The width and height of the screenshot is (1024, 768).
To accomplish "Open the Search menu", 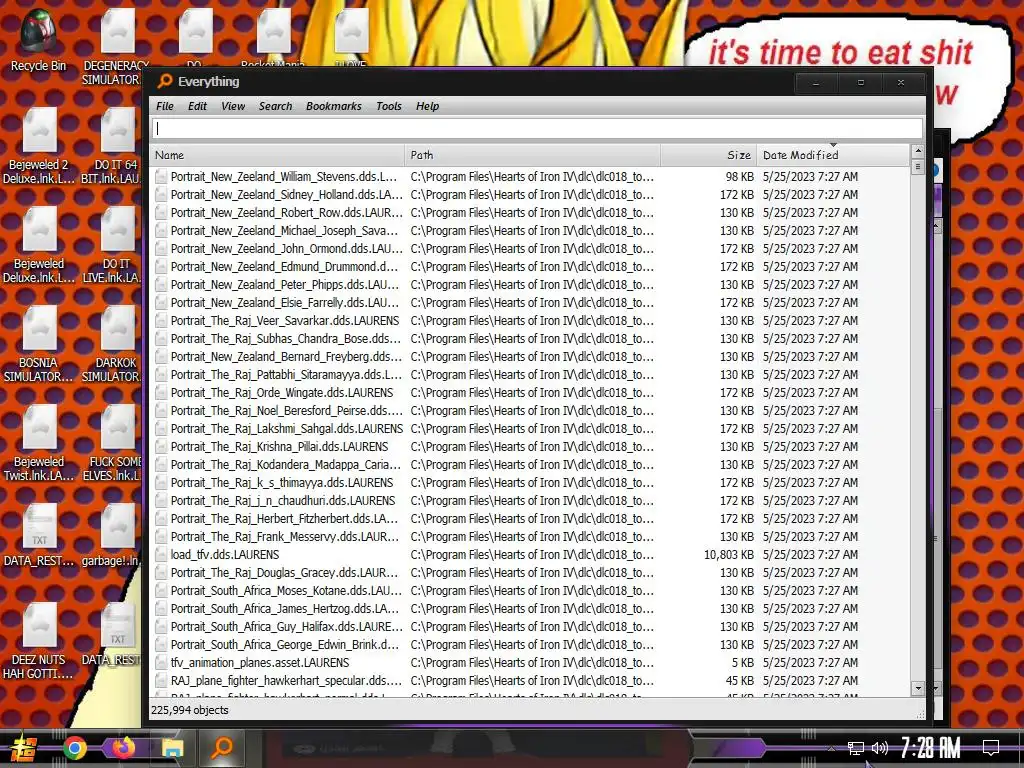I will pos(275,106).
